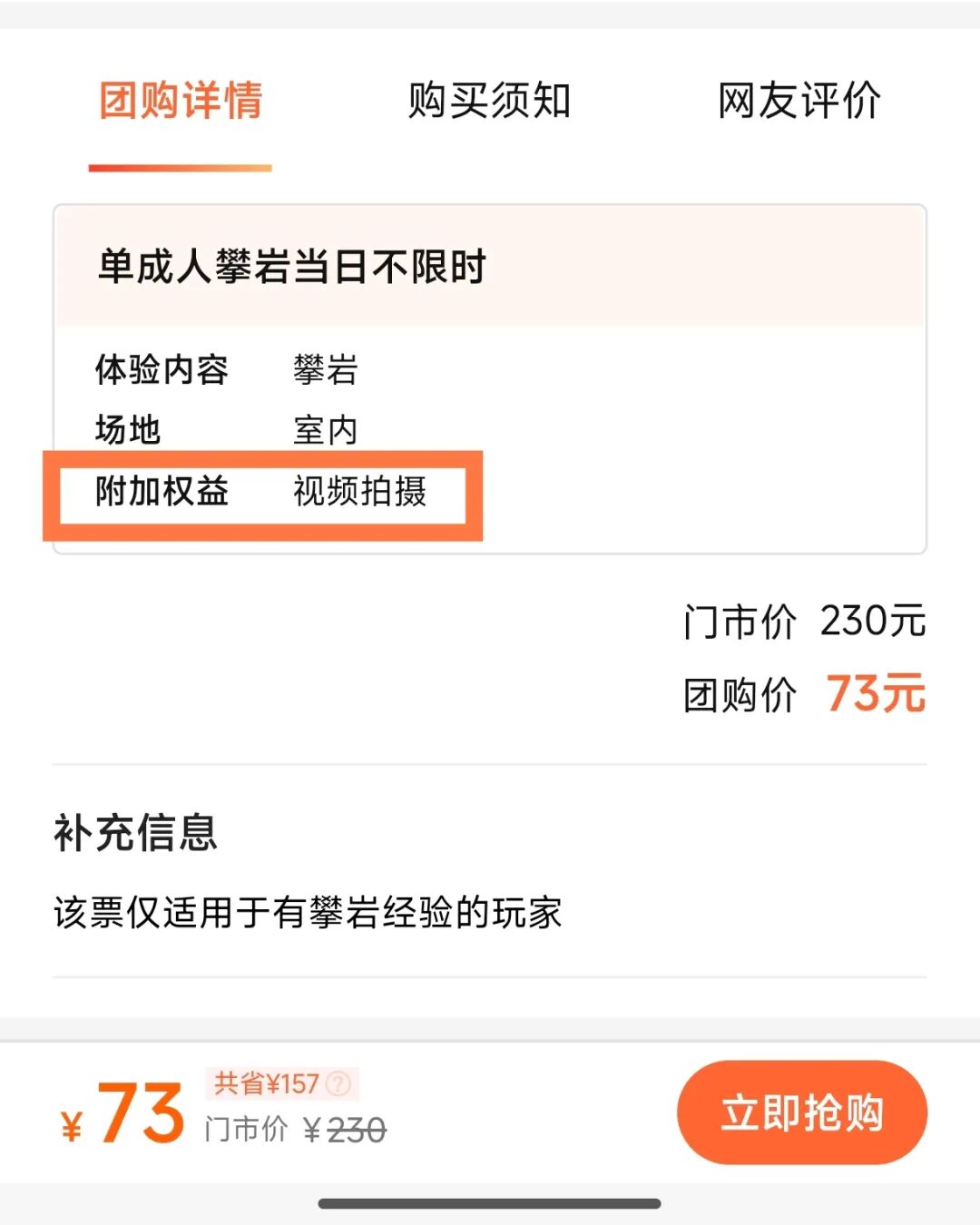Tap the question mark icon beside 共省¥157
Image resolution: width=980 pixels, height=1225 pixels.
click(338, 1083)
